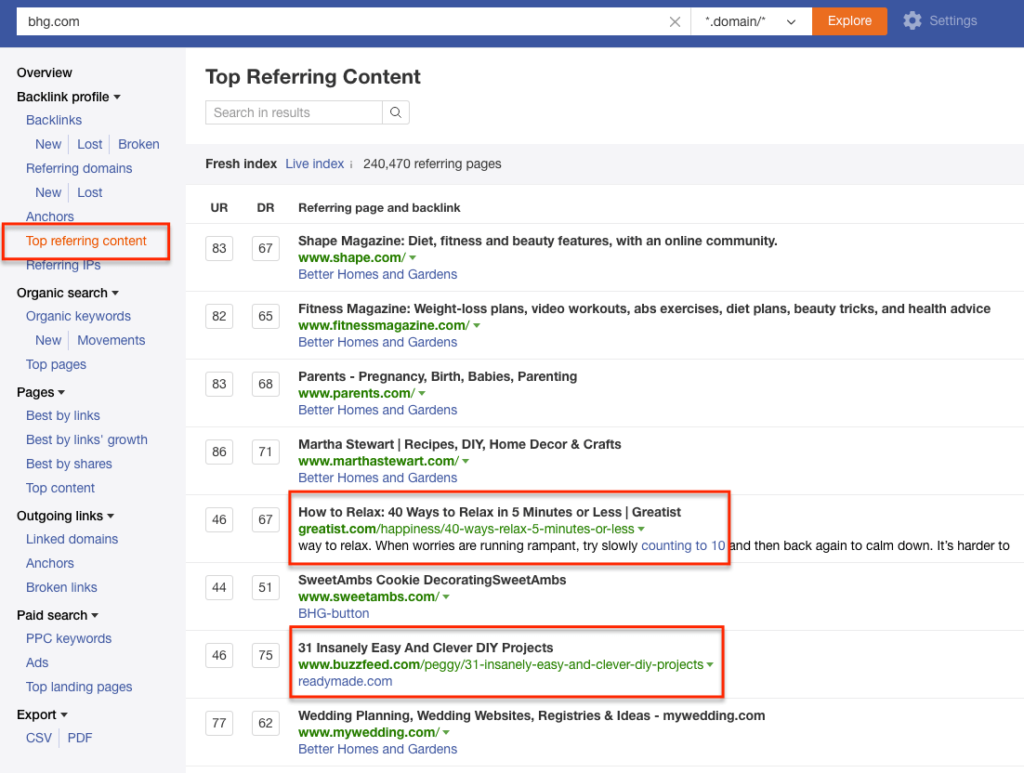Select New under Backlinks
1024x773 pixels.
(48, 144)
